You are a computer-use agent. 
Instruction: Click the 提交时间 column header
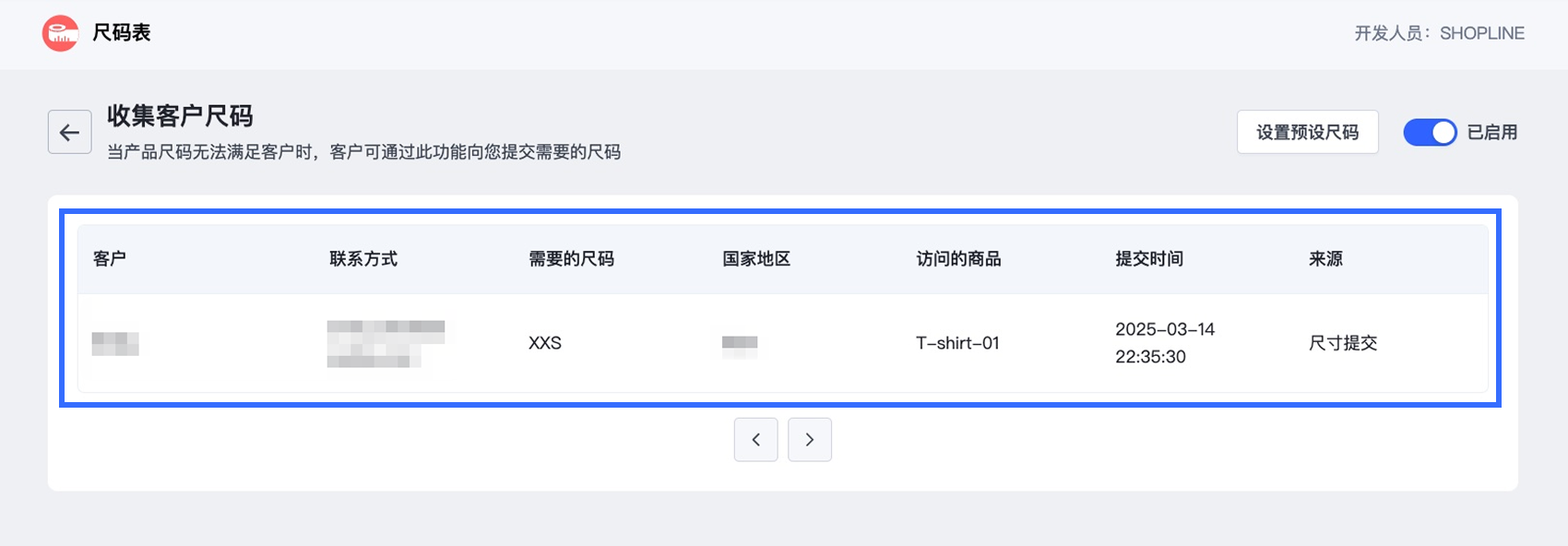pos(1149,259)
